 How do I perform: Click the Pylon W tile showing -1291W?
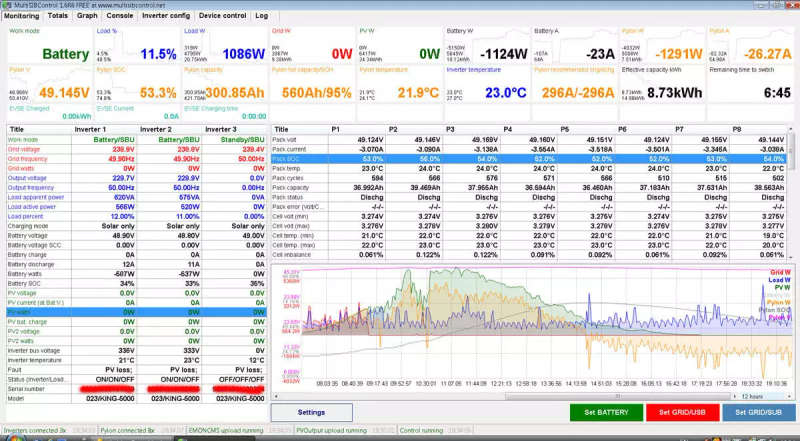click(x=662, y=45)
